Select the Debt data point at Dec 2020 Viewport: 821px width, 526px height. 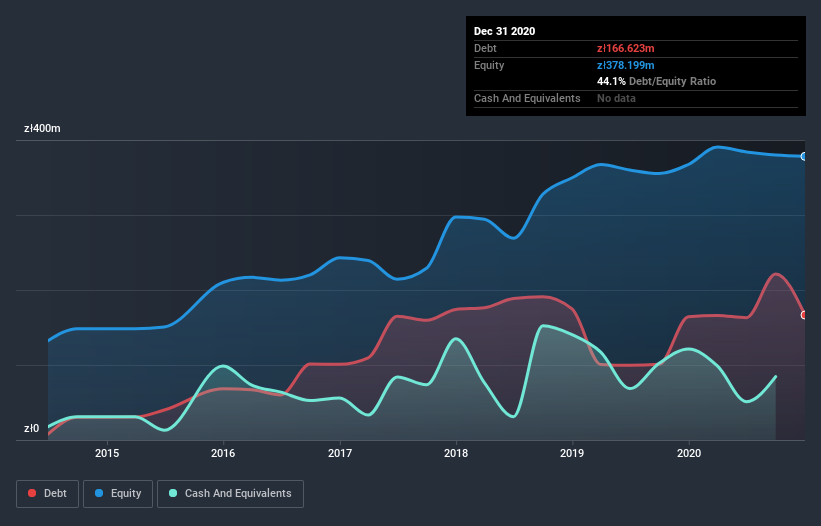click(804, 315)
